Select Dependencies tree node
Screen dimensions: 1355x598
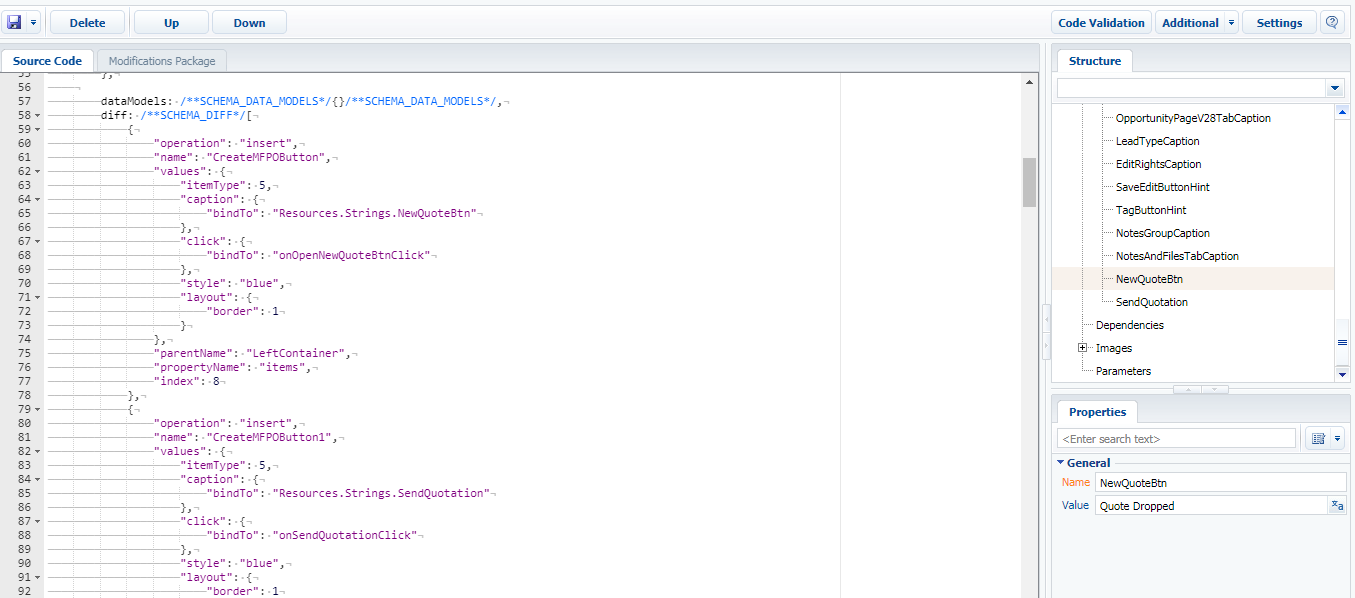coord(1129,325)
